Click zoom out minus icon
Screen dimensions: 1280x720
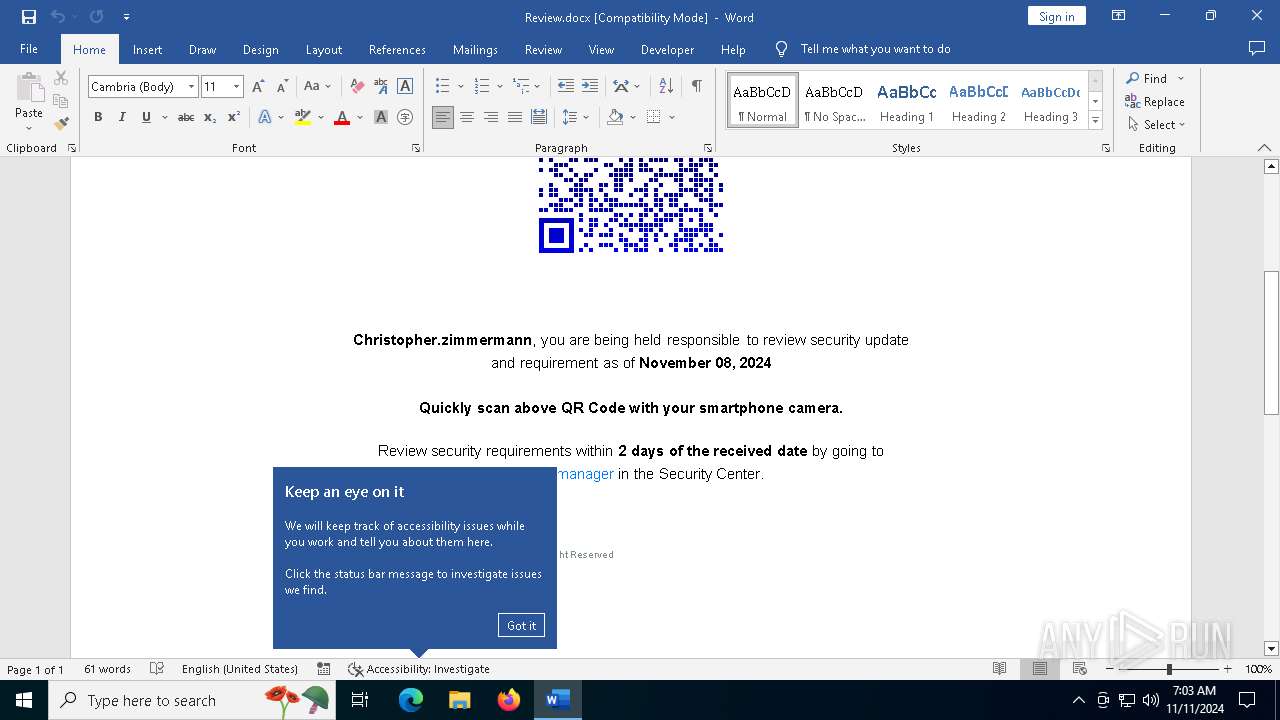[1109, 669]
